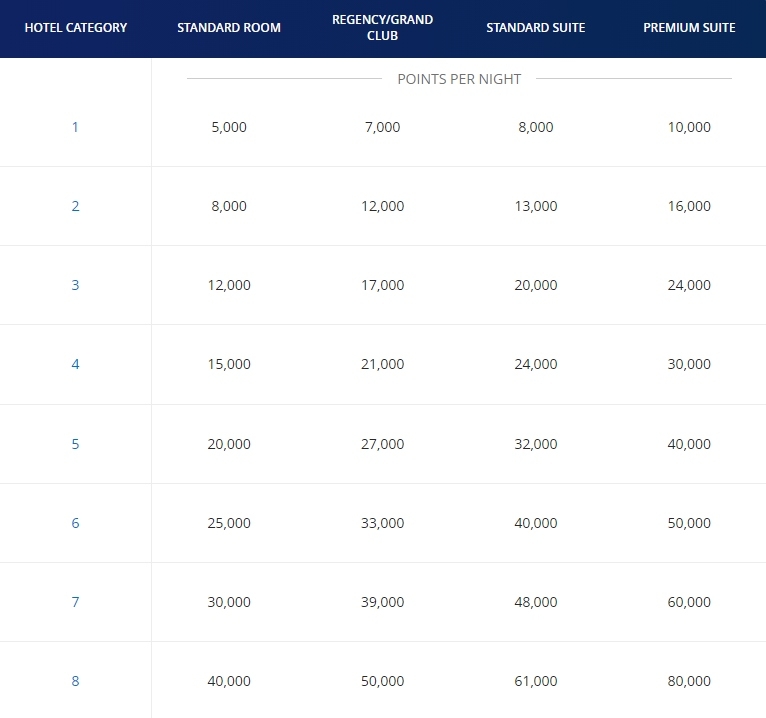The width and height of the screenshot is (766, 718).
Task: Select category 6 Premium Suite value 50,000
Action: tap(689, 523)
